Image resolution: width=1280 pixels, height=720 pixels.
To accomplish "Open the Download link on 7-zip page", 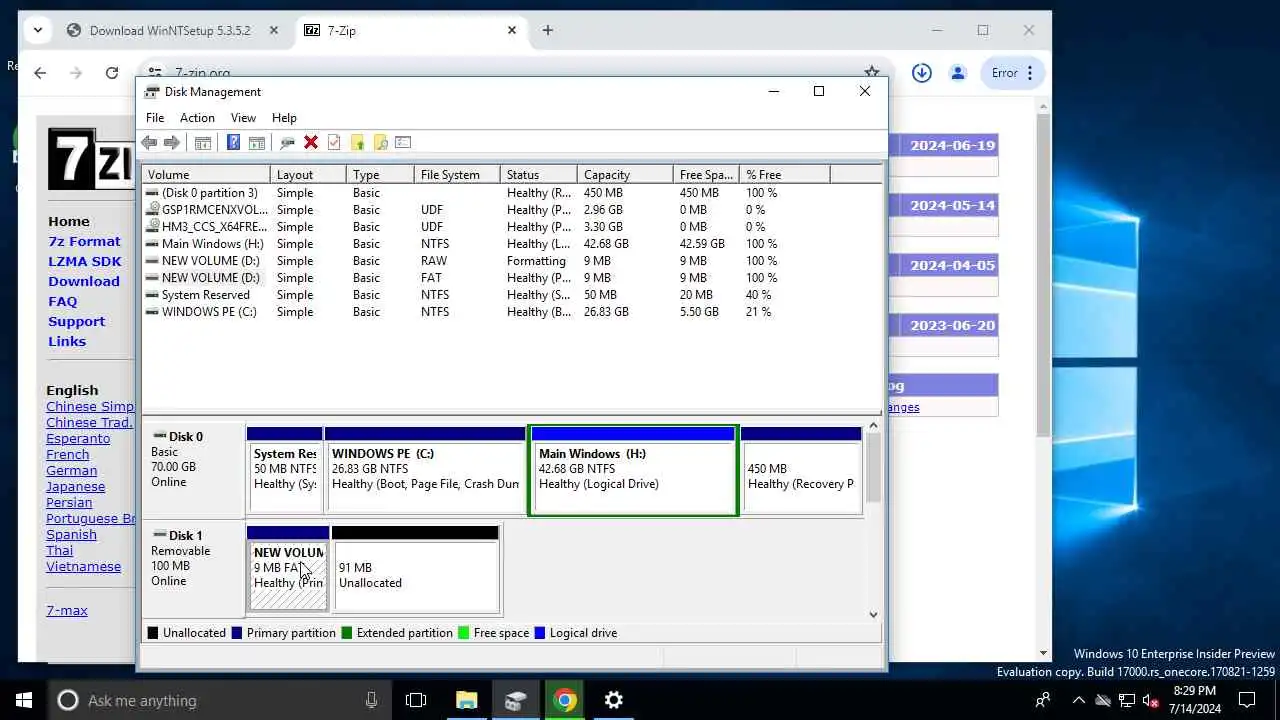I will tap(84, 281).
